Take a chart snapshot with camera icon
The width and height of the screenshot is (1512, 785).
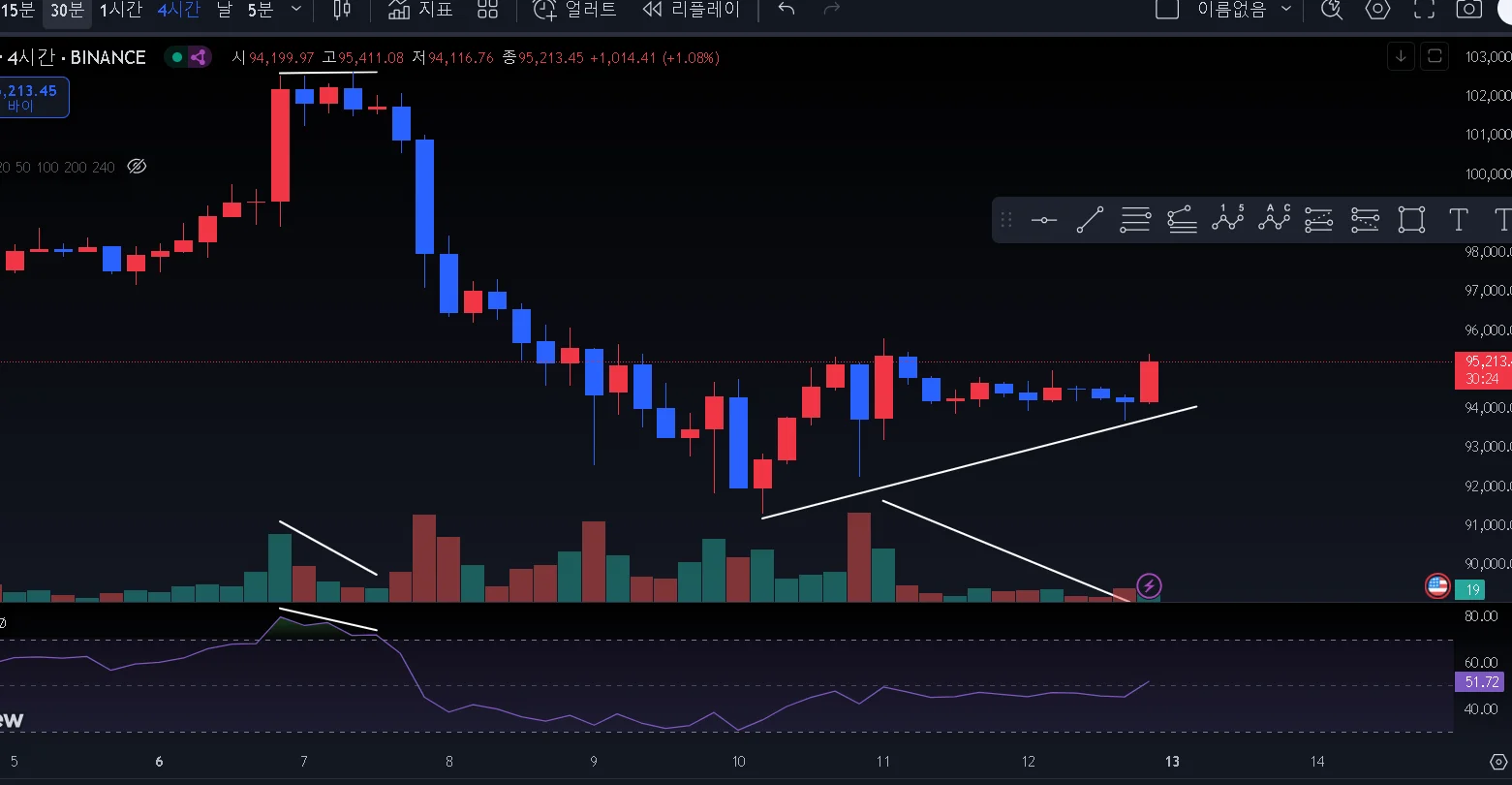pyautogui.click(x=1469, y=10)
